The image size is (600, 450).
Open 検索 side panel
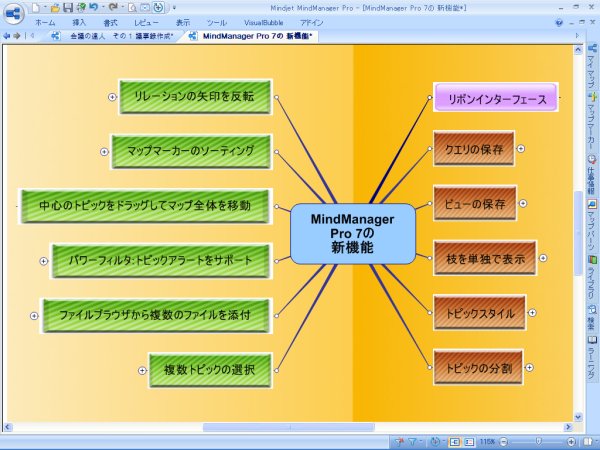pyautogui.click(x=592, y=318)
